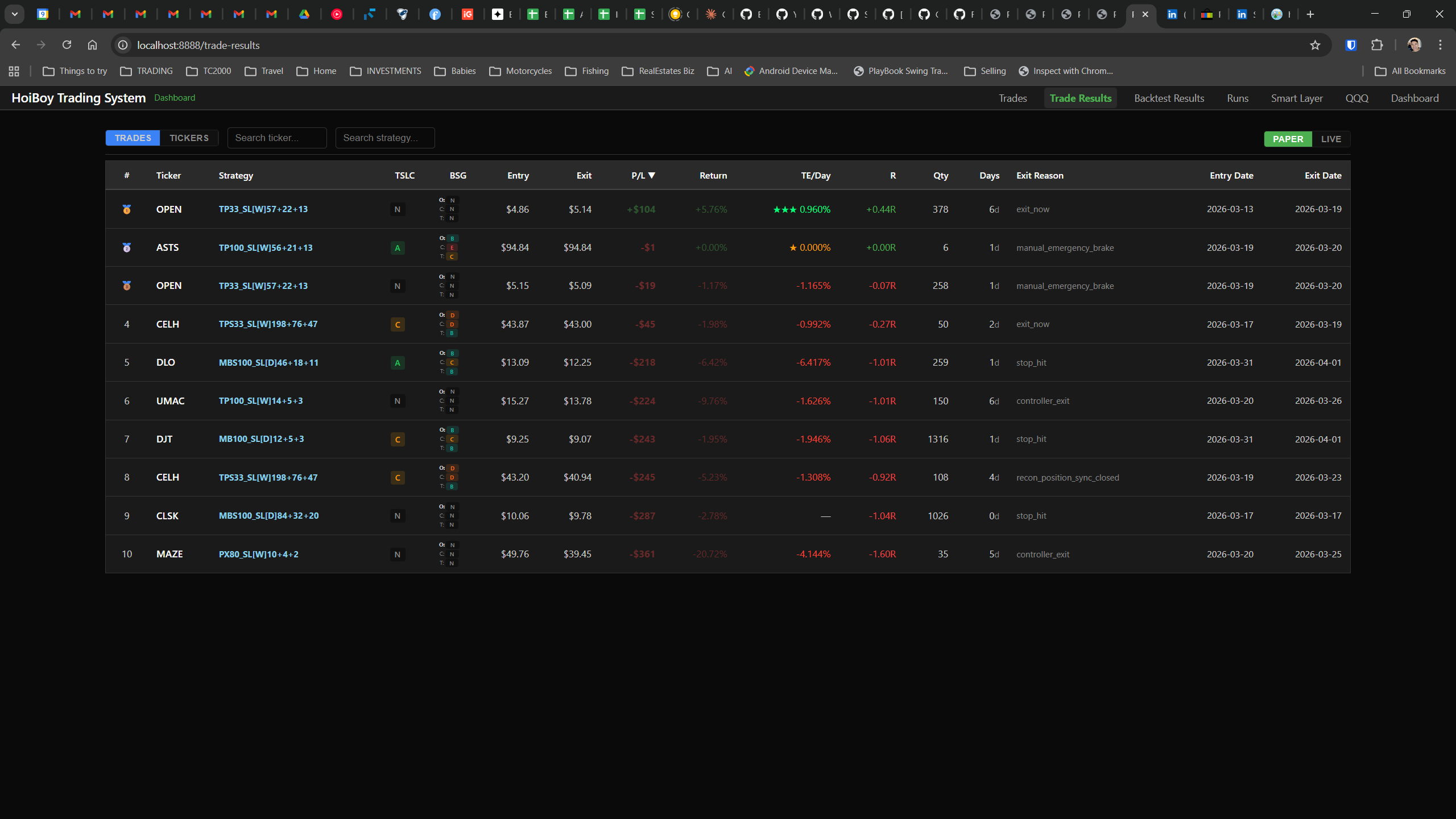Switch view to TICKERS
The image size is (1456, 819).
click(189, 138)
